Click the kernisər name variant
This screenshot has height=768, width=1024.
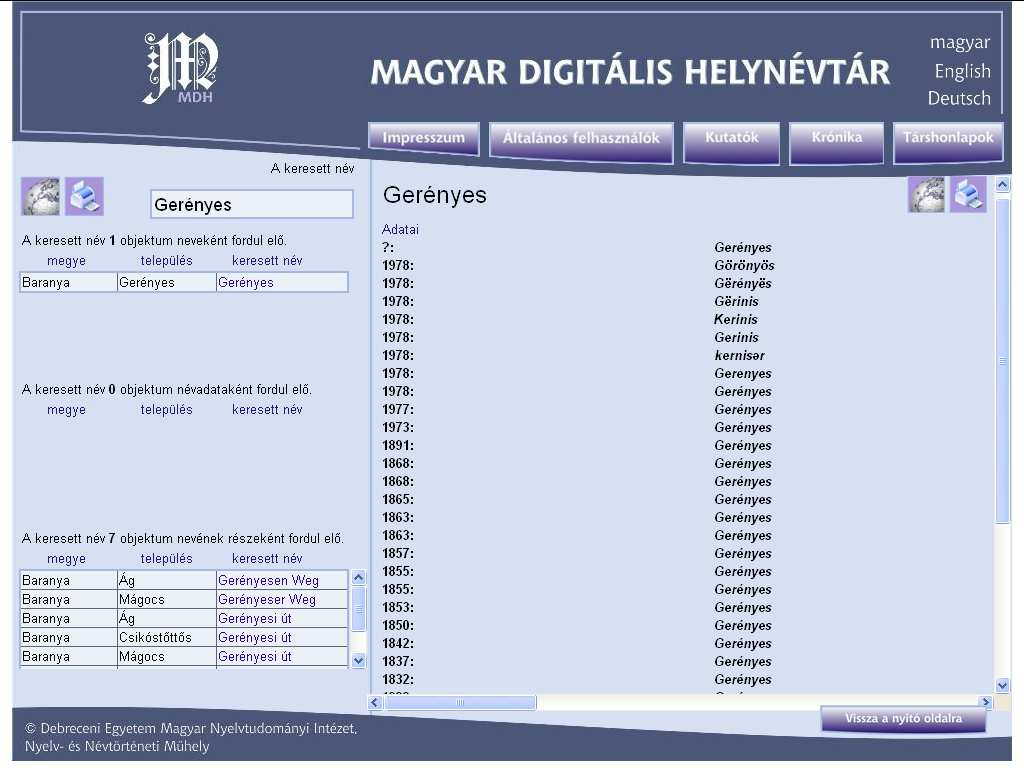coord(739,356)
